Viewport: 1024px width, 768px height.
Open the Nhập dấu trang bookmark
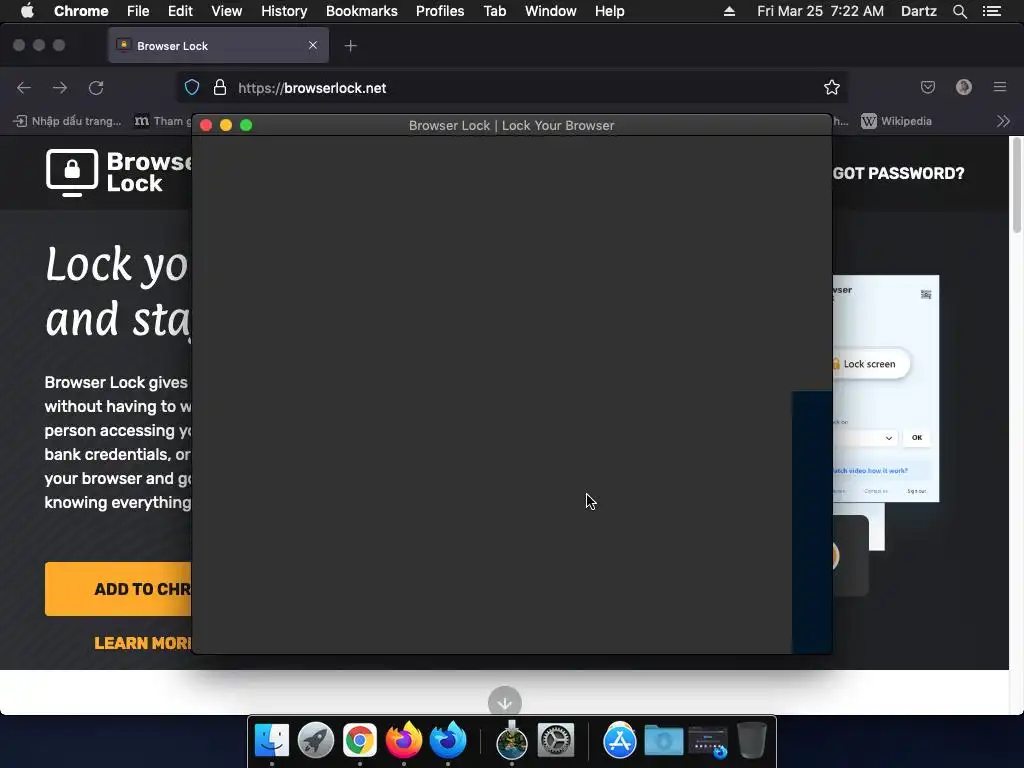point(67,121)
